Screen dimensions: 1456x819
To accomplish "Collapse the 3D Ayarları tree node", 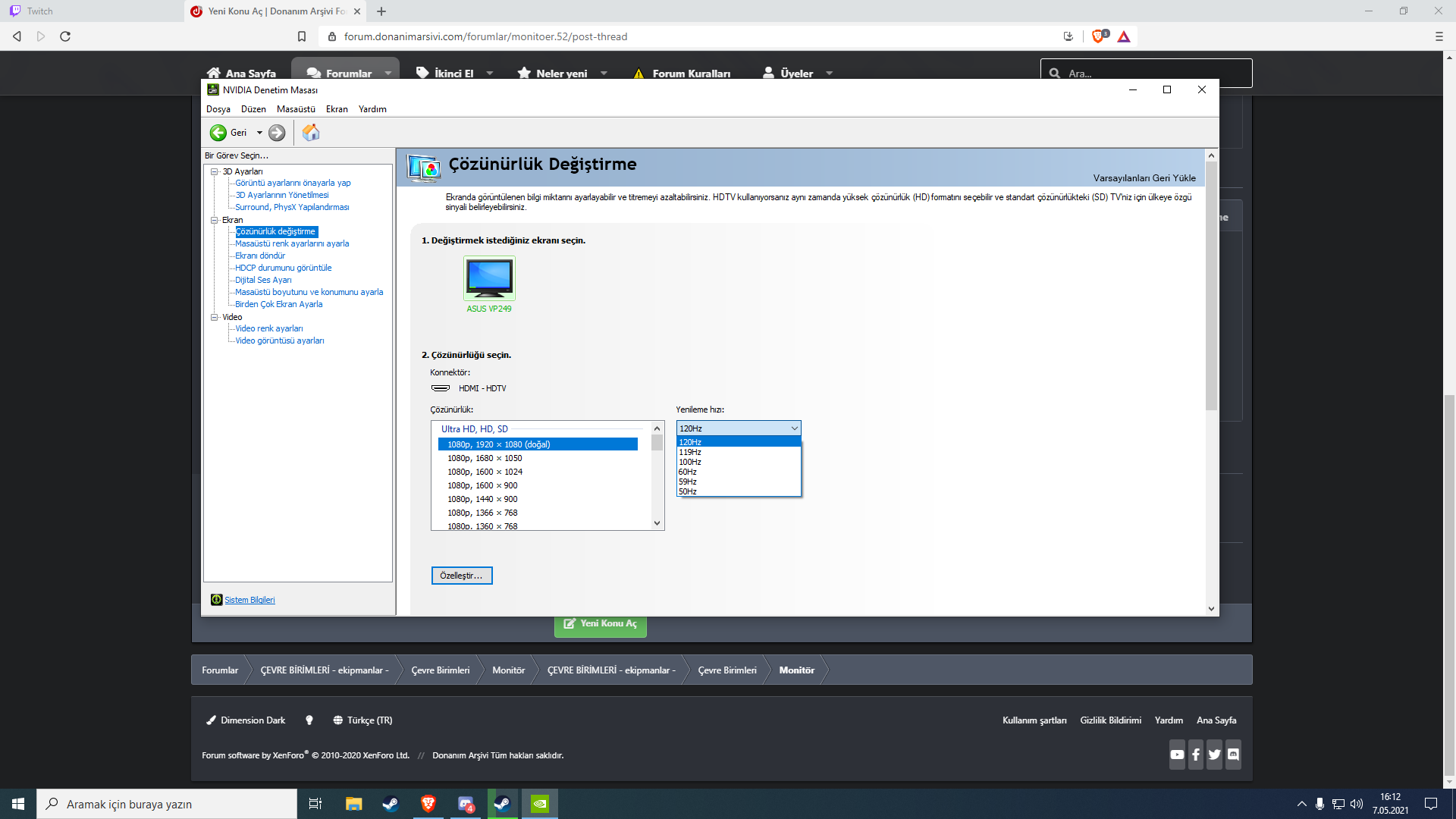I will coord(215,171).
